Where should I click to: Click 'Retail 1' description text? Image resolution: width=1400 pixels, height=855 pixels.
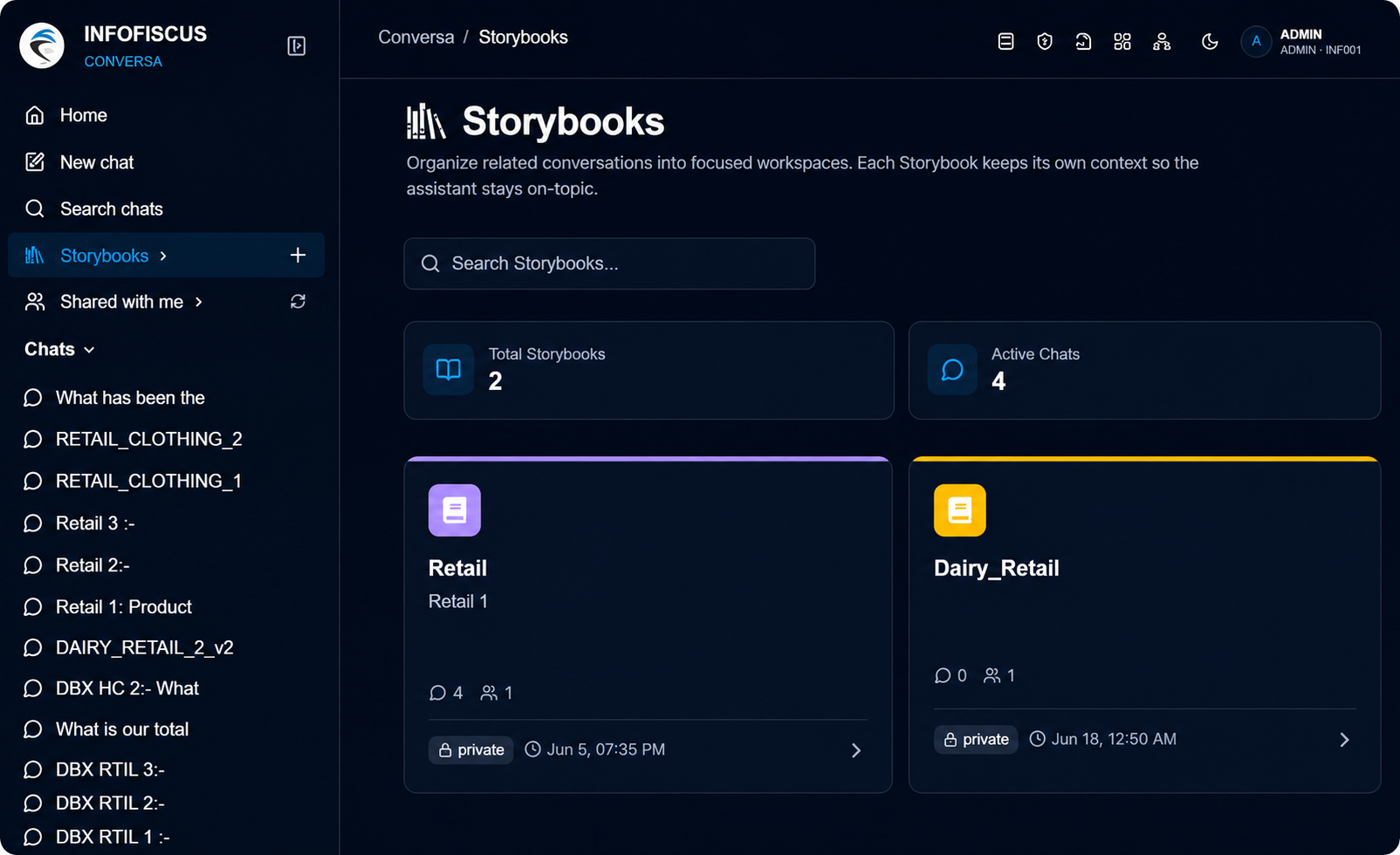point(458,601)
